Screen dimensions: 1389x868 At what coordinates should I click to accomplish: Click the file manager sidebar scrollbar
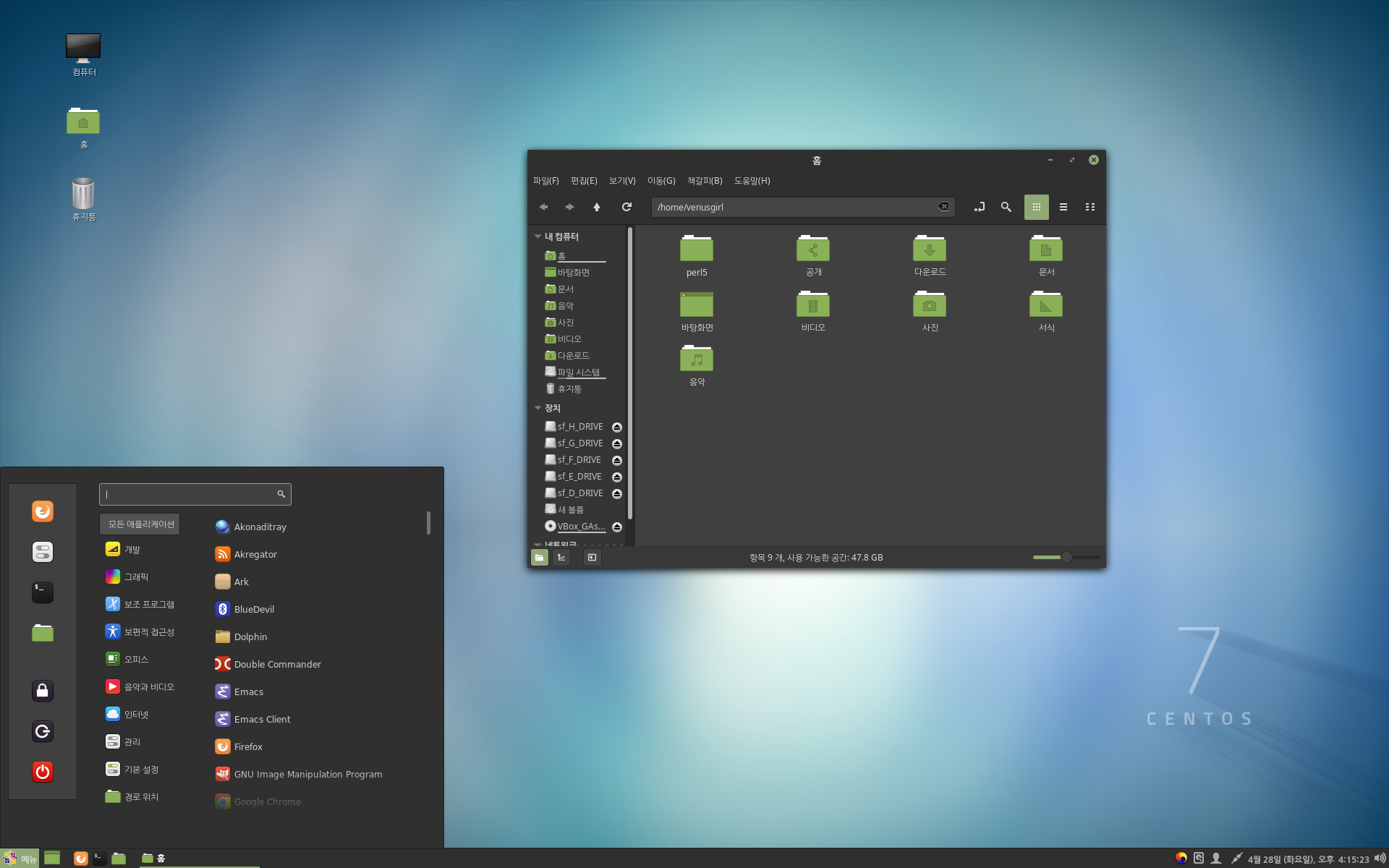pyautogui.click(x=630, y=373)
